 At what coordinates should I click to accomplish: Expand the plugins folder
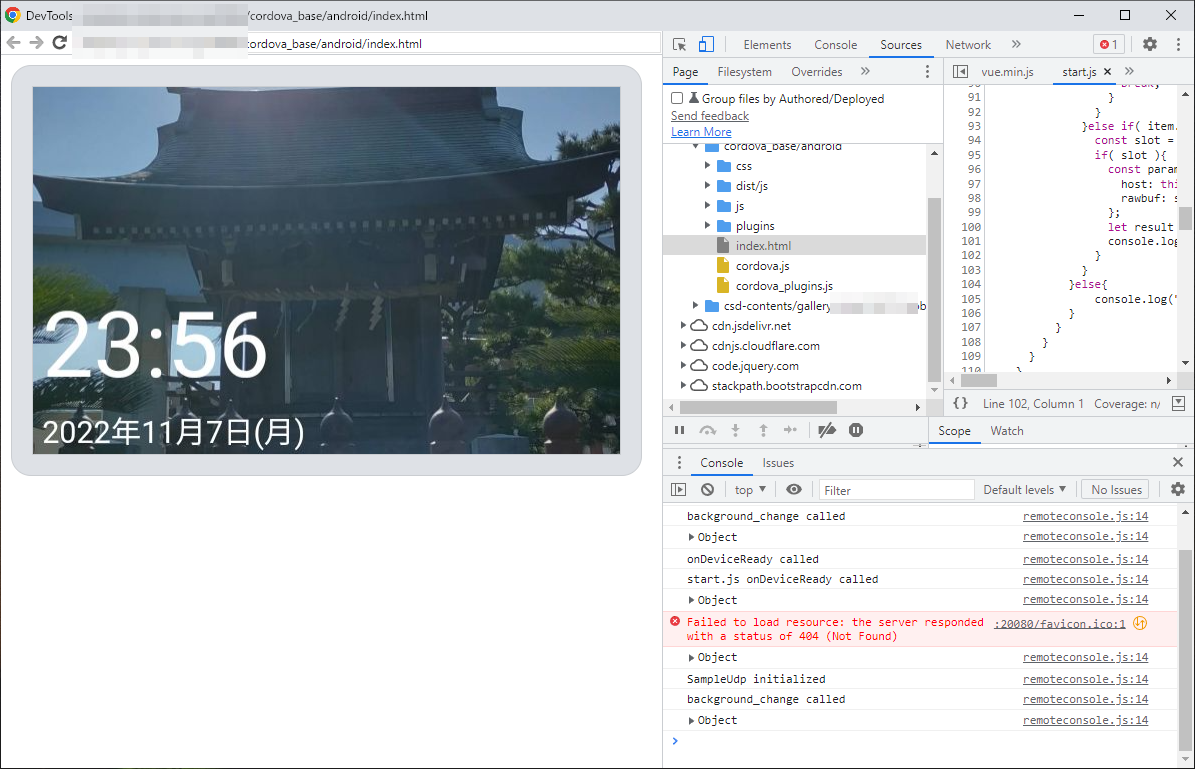pyautogui.click(x=707, y=225)
